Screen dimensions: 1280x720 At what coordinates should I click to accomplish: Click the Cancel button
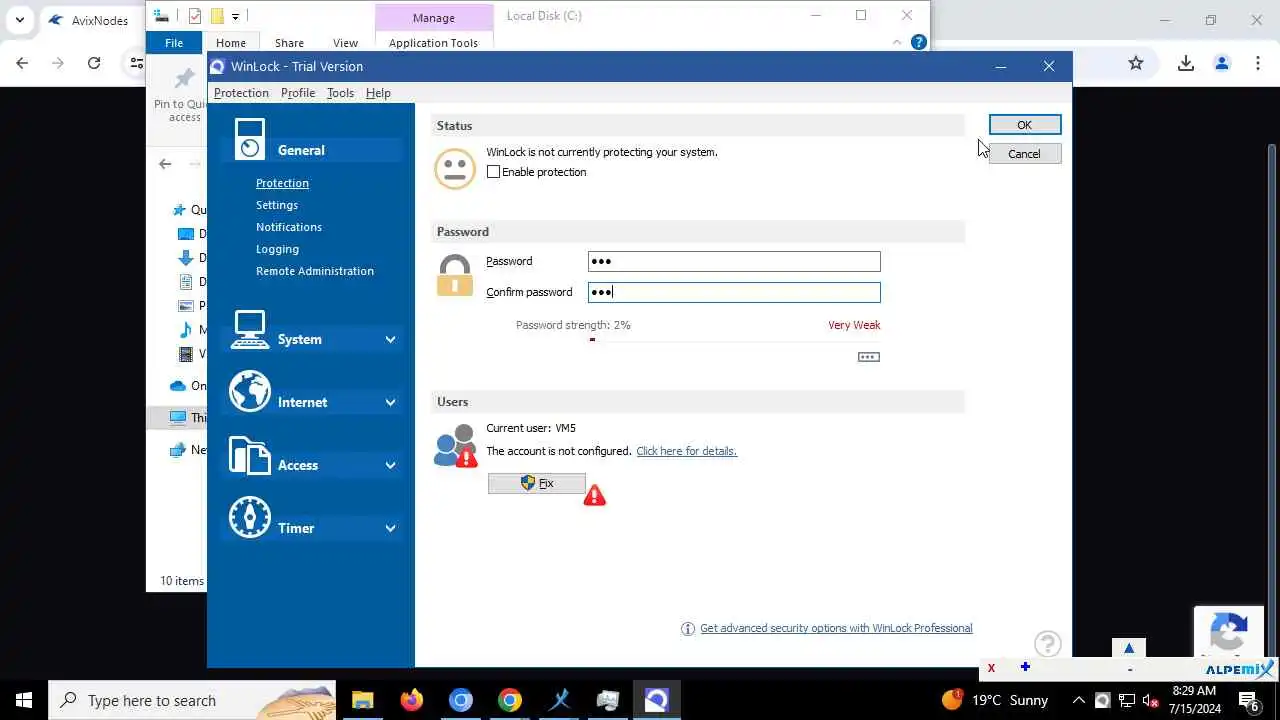click(x=1024, y=154)
